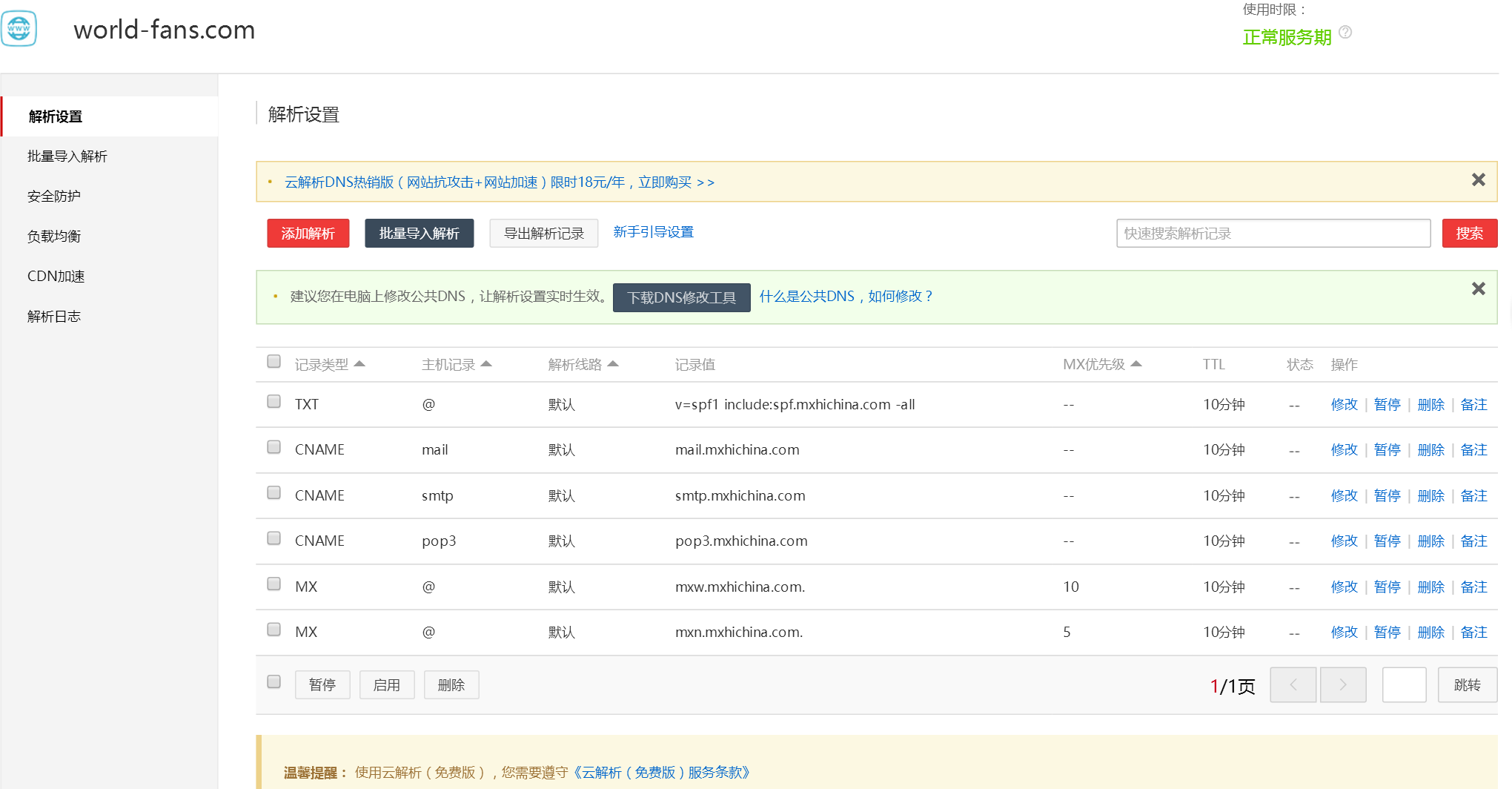Click 备注 for the mail CNAME record
The width and height of the screenshot is (1512, 789).
click(x=1473, y=450)
